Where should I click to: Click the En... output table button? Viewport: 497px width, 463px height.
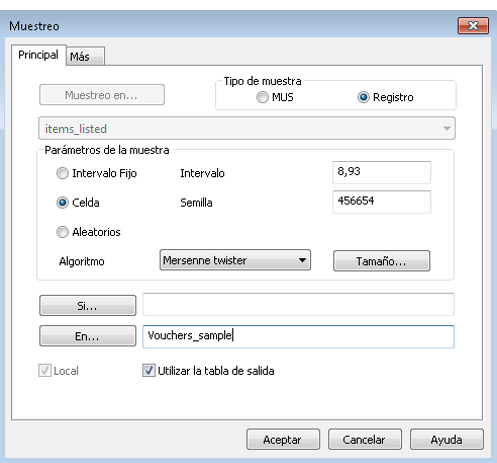tap(88, 336)
